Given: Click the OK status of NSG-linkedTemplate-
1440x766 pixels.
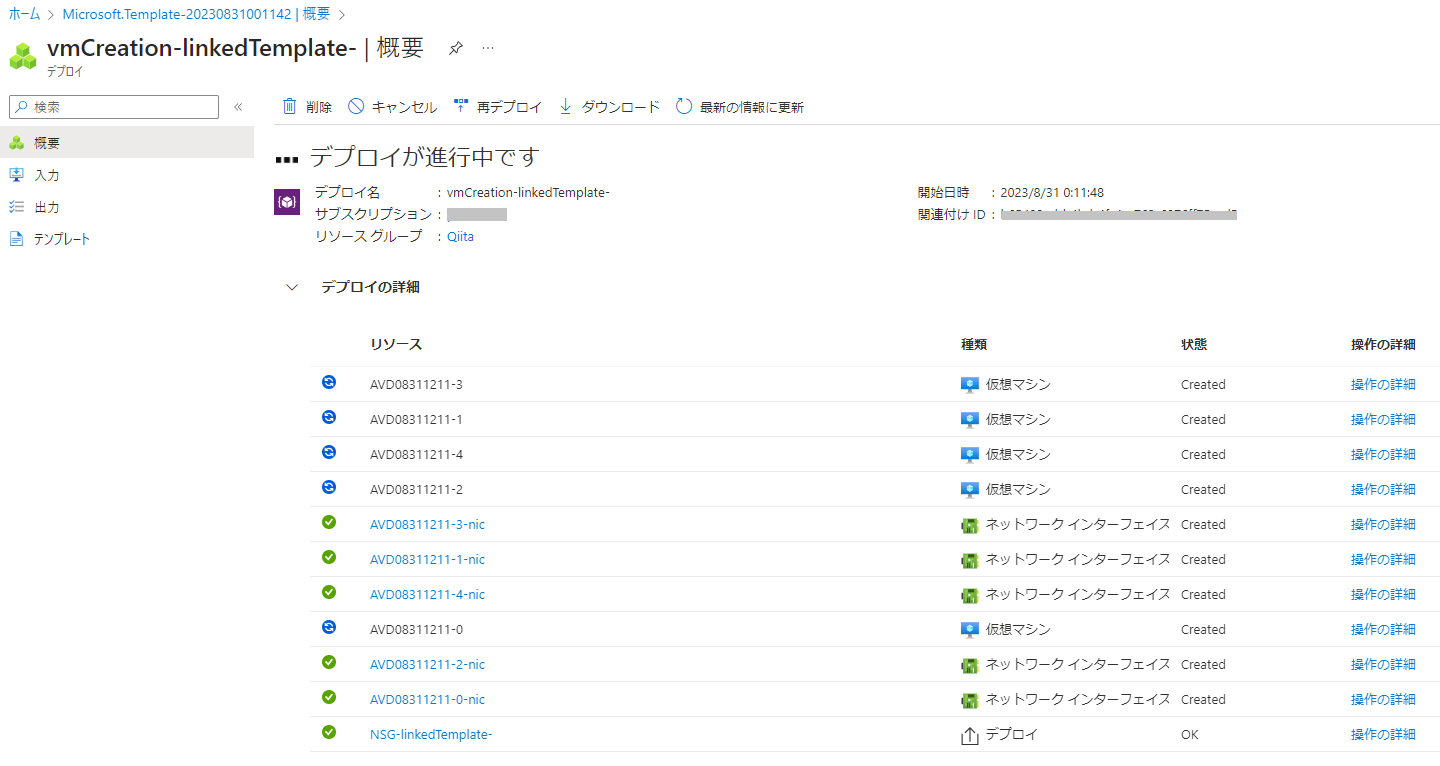Looking at the screenshot, I should click(x=1190, y=734).
